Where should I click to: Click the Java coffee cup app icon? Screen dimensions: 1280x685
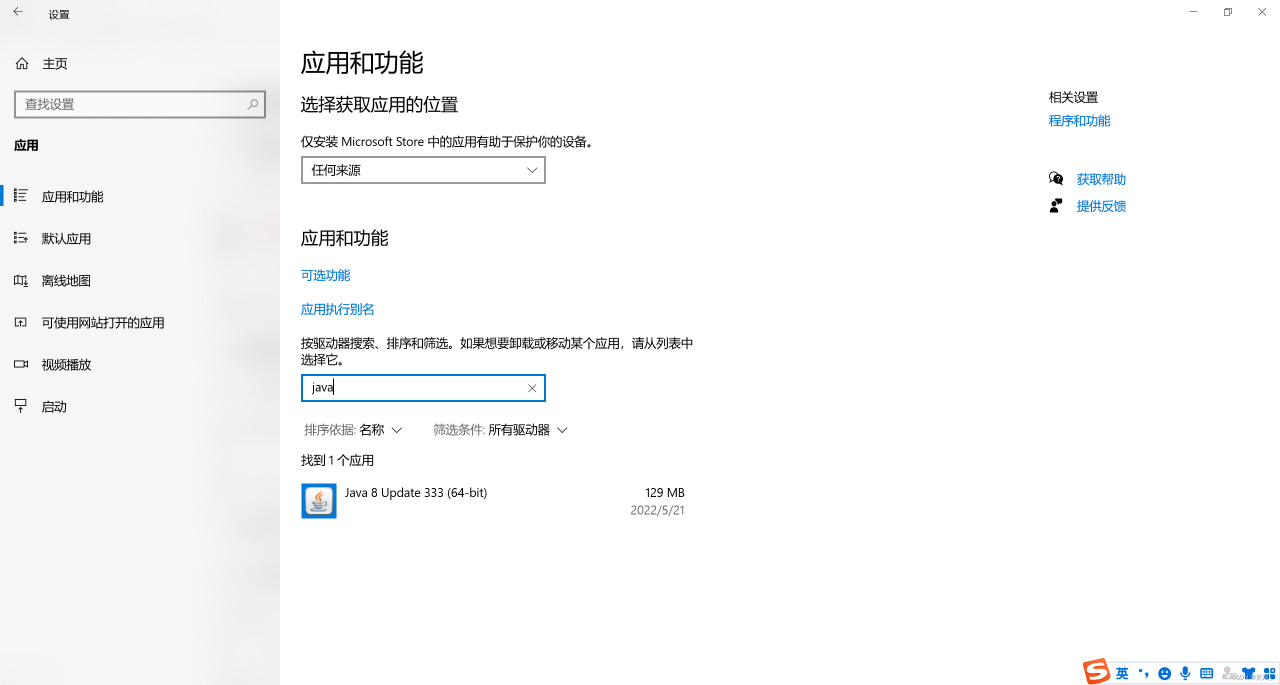pos(319,501)
